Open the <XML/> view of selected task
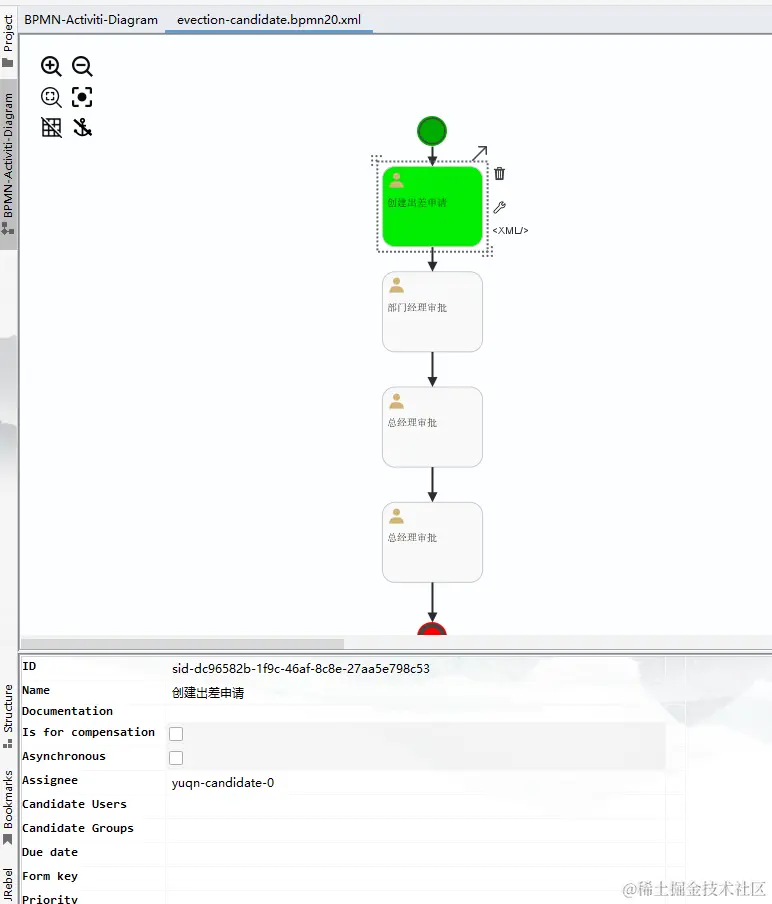 (x=510, y=231)
